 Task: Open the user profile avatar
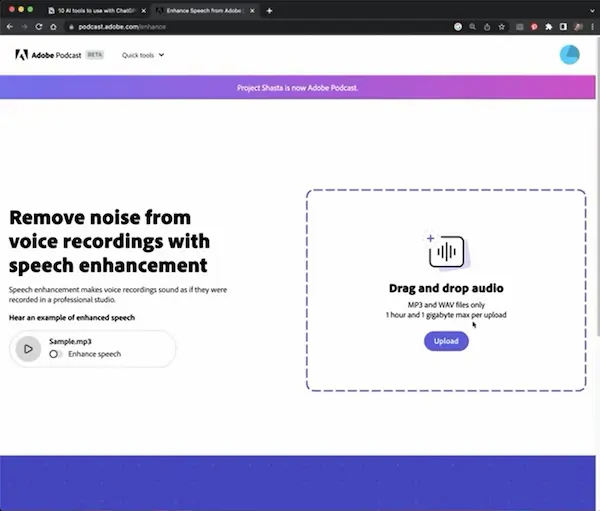569,55
